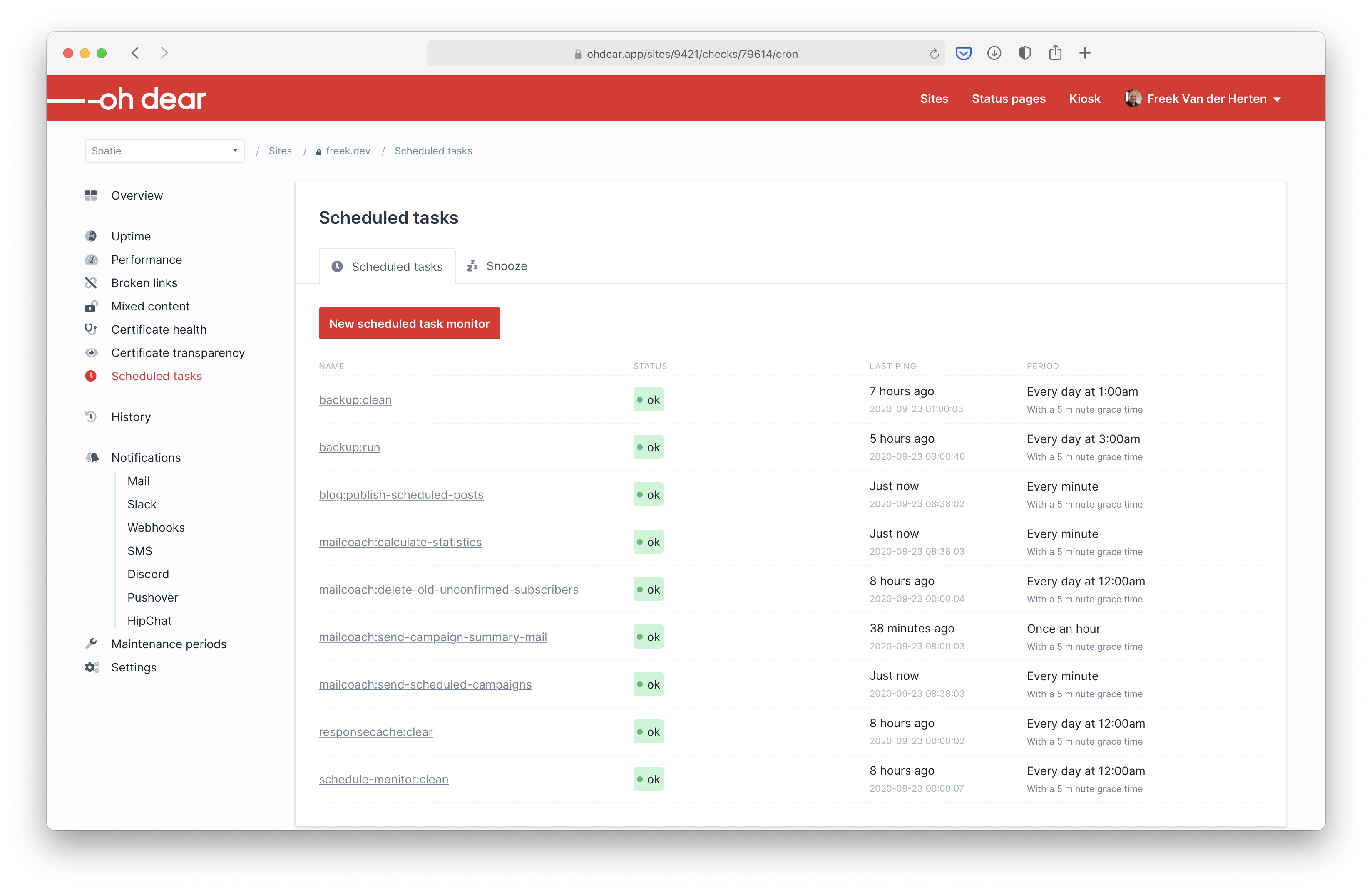This screenshot has width=1372, height=892.
Task: Click the ok status badge for backup:clean
Action: 648,399
